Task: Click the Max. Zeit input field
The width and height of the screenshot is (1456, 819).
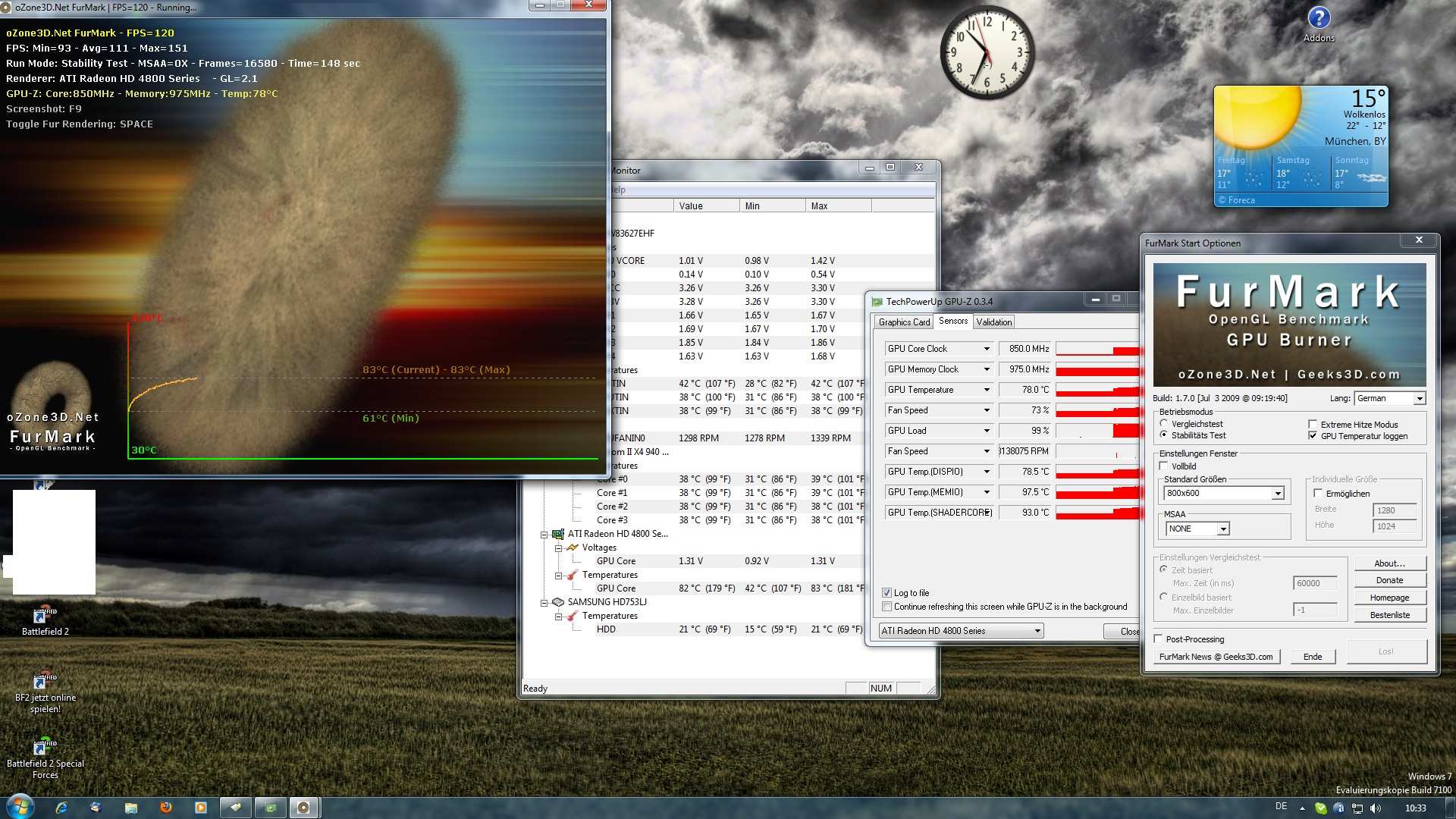Action: [x=1314, y=583]
